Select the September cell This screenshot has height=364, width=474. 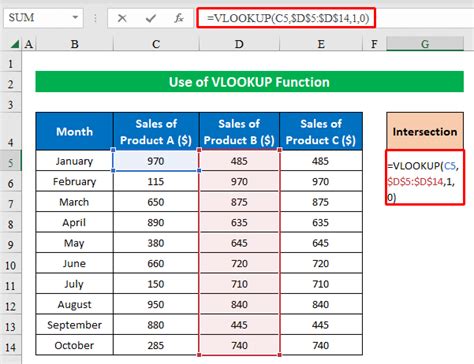(74, 325)
